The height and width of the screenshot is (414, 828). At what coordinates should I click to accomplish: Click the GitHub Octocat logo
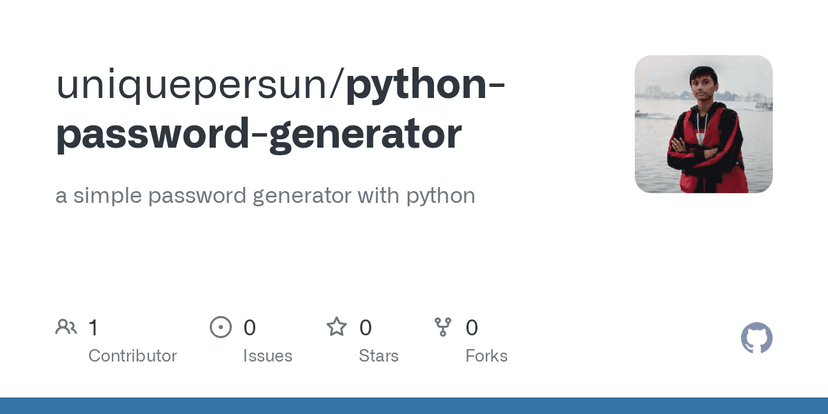tap(757, 338)
